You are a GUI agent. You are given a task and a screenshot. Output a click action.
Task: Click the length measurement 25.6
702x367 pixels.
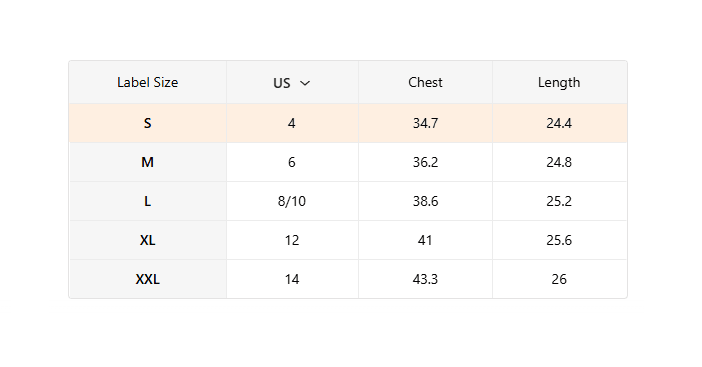(560, 240)
